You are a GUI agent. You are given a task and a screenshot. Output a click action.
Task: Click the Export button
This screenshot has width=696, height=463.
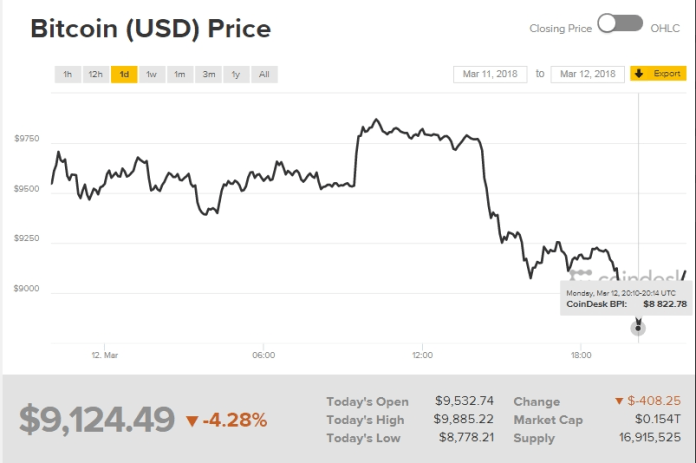point(658,74)
